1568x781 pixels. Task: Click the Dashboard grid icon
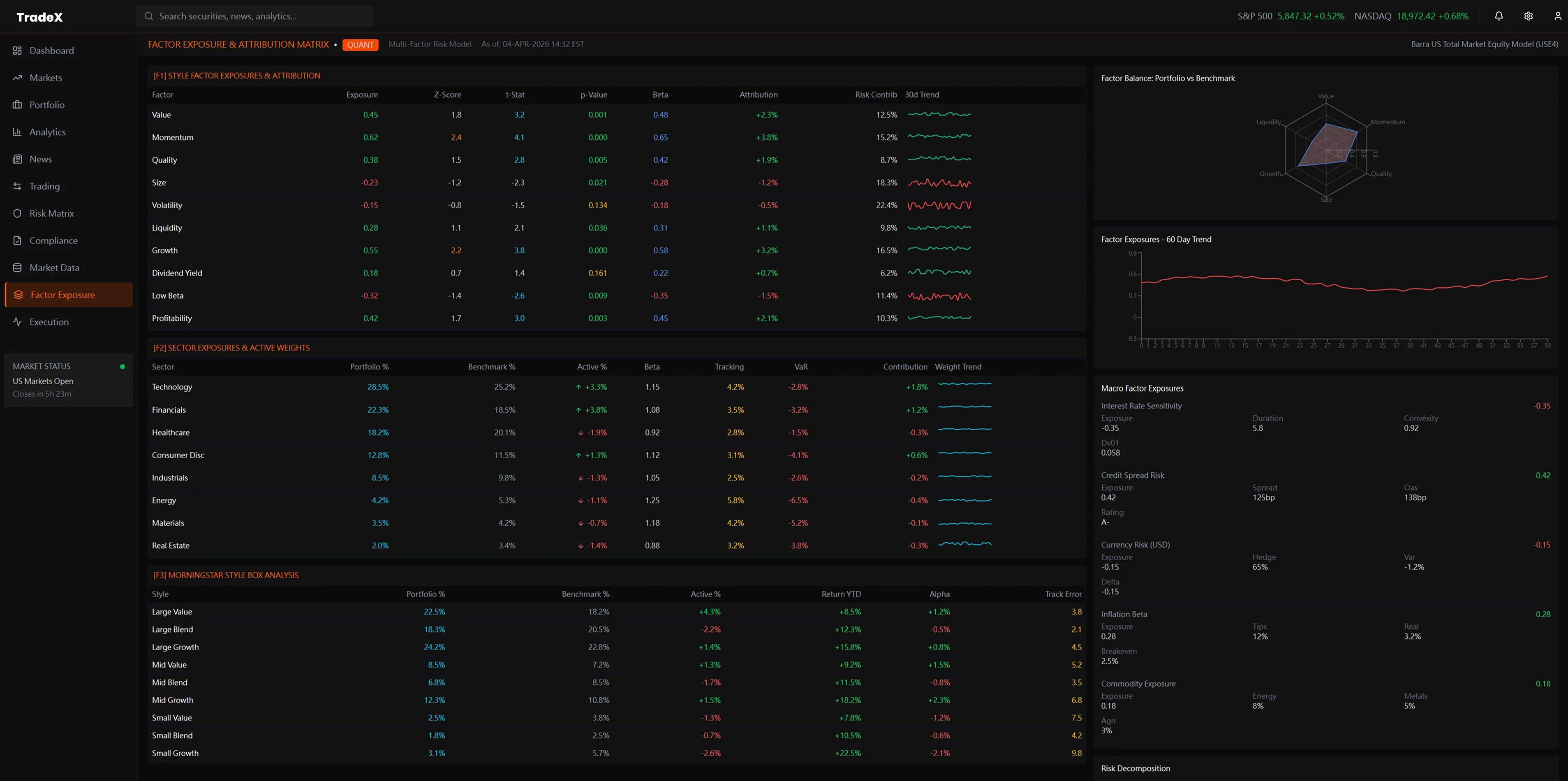[17, 51]
